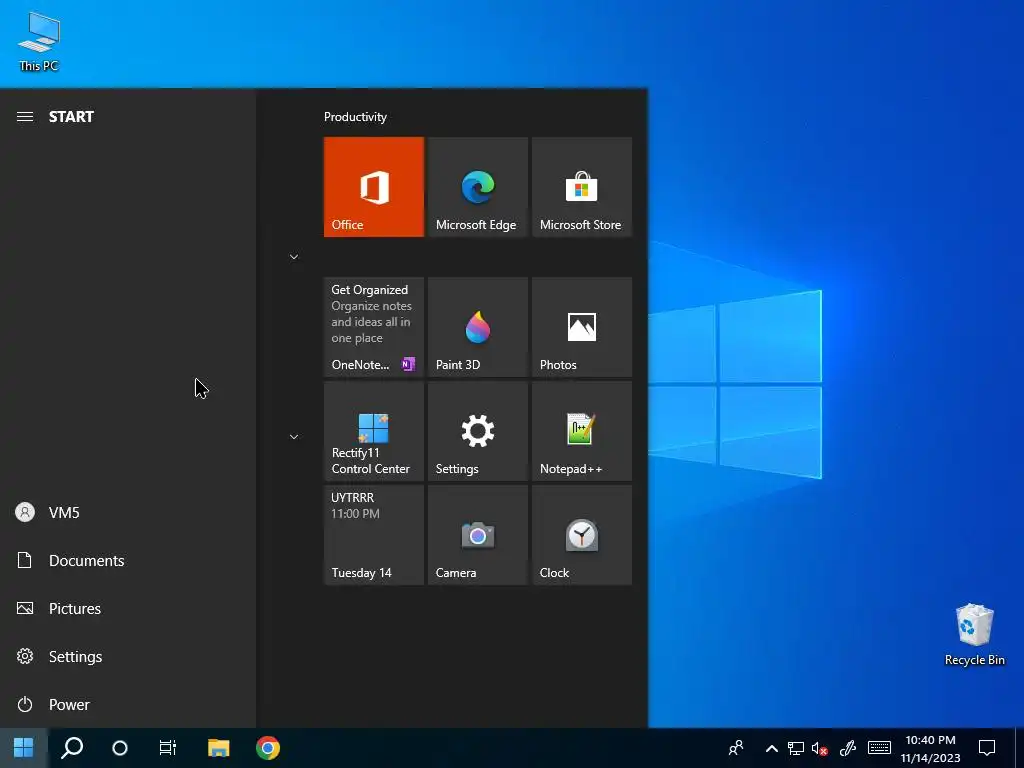
Task: Open File Explorer from taskbar
Action: (219, 748)
